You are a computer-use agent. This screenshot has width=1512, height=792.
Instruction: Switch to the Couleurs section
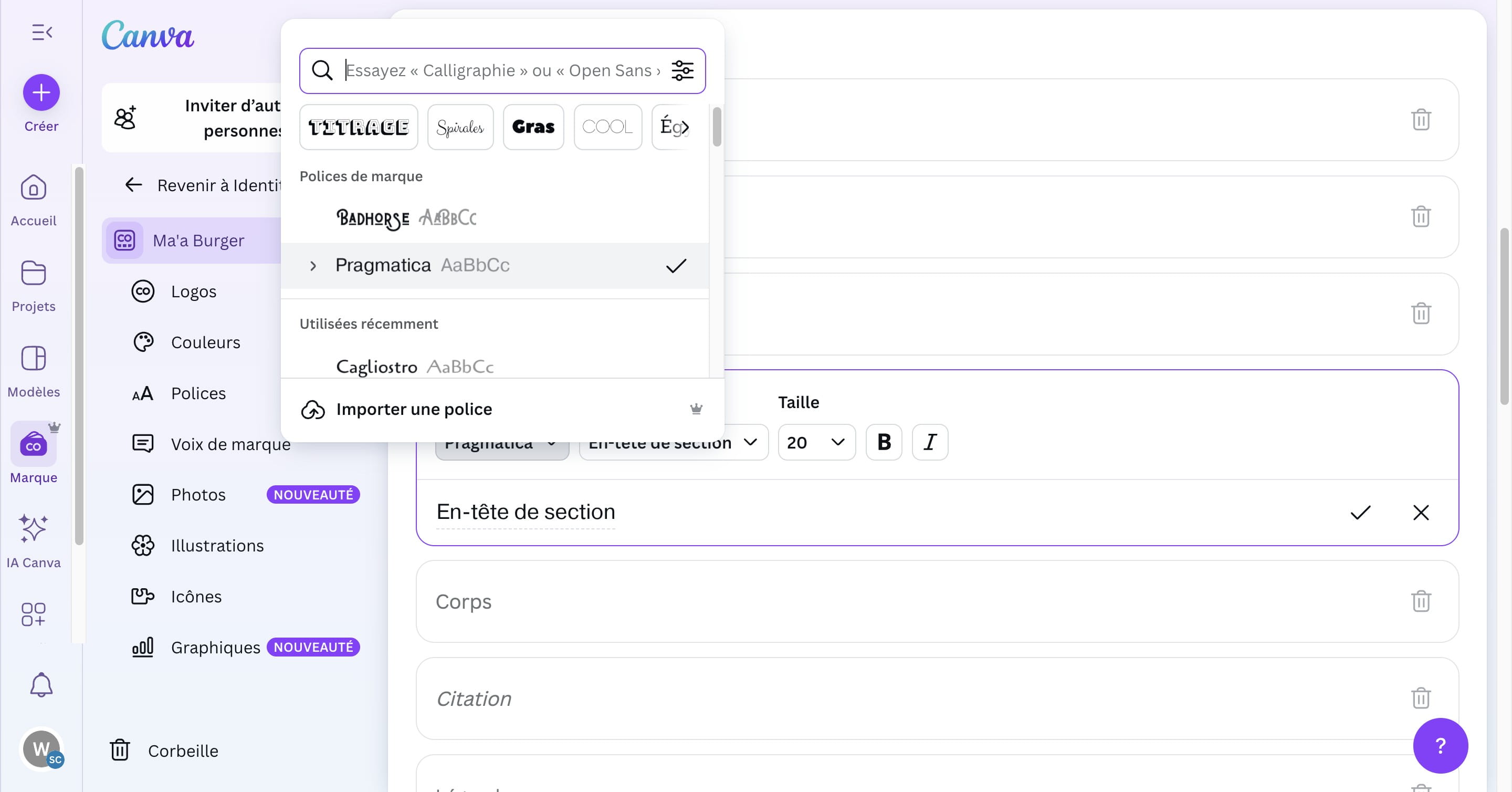(x=205, y=342)
